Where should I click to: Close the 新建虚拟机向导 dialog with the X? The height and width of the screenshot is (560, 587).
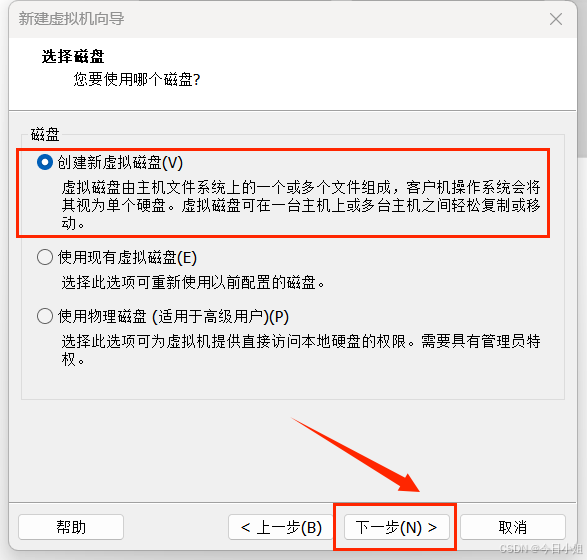click(556, 19)
